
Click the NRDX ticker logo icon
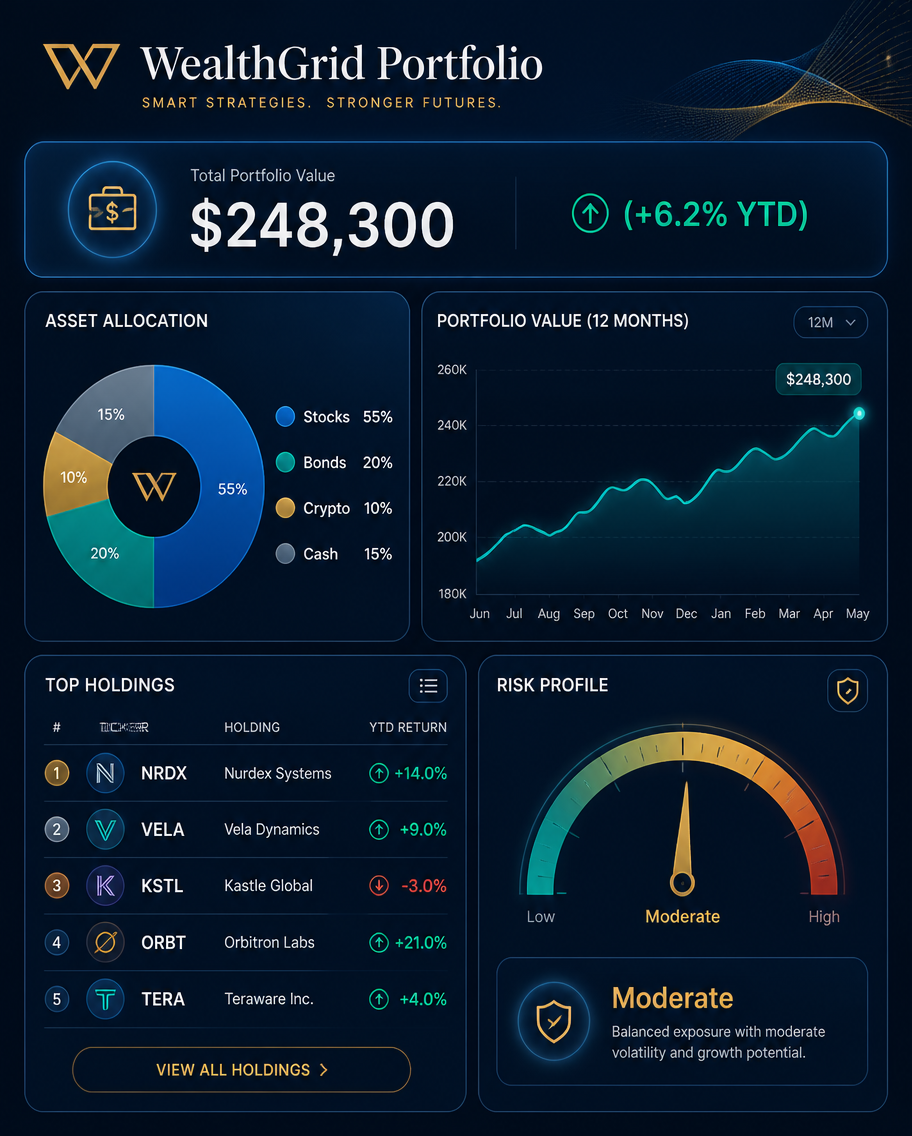(x=105, y=773)
